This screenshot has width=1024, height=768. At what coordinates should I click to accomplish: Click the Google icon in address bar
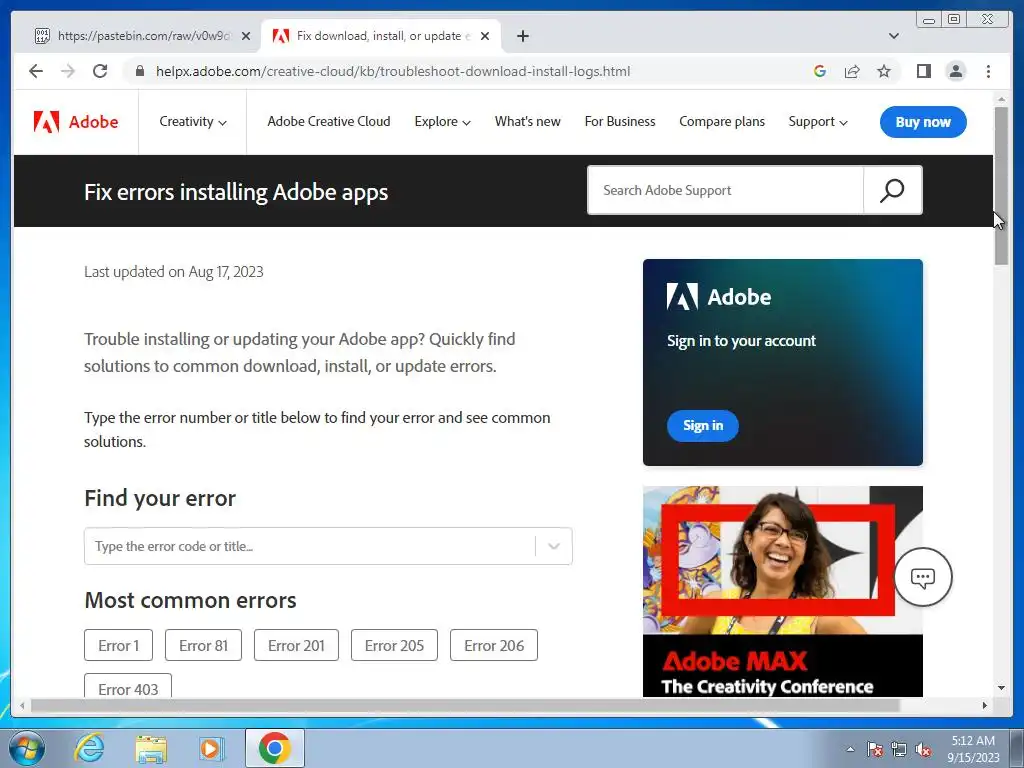pyautogui.click(x=820, y=71)
